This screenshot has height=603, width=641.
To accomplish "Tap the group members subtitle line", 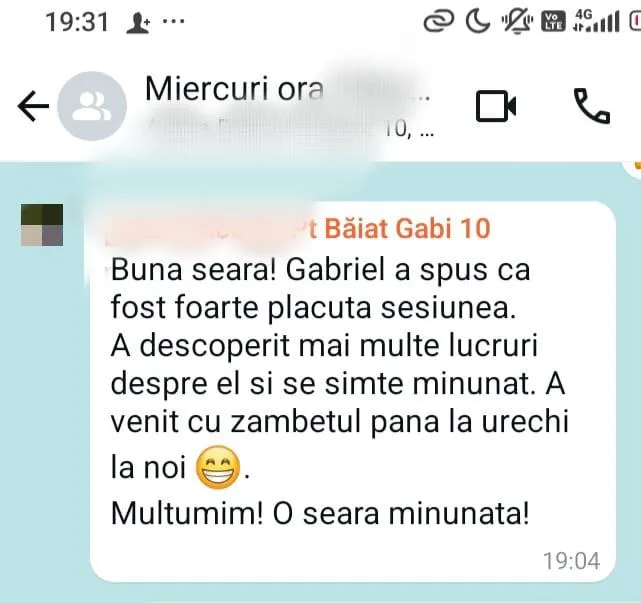I will point(290,130).
